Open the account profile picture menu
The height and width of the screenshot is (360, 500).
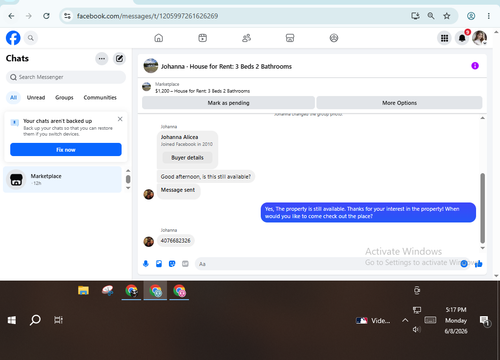pyautogui.click(x=480, y=38)
